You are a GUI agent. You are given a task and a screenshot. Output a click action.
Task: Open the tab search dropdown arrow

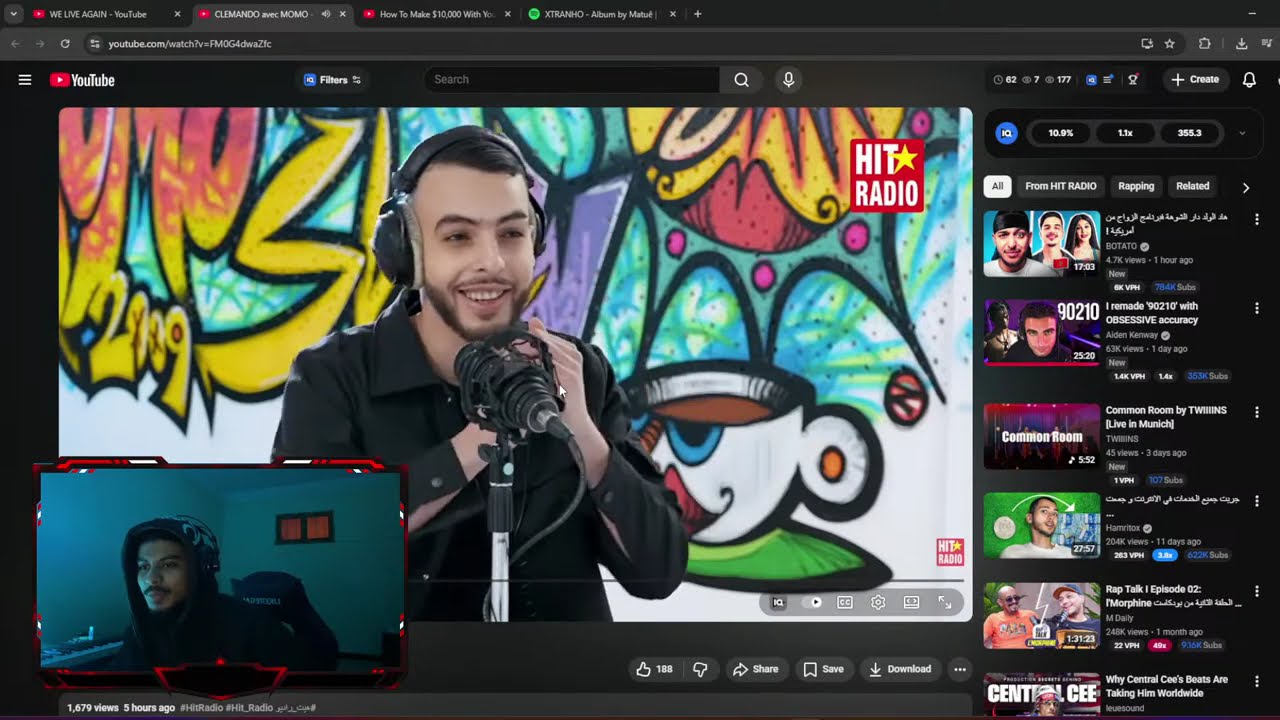pyautogui.click(x=13, y=14)
